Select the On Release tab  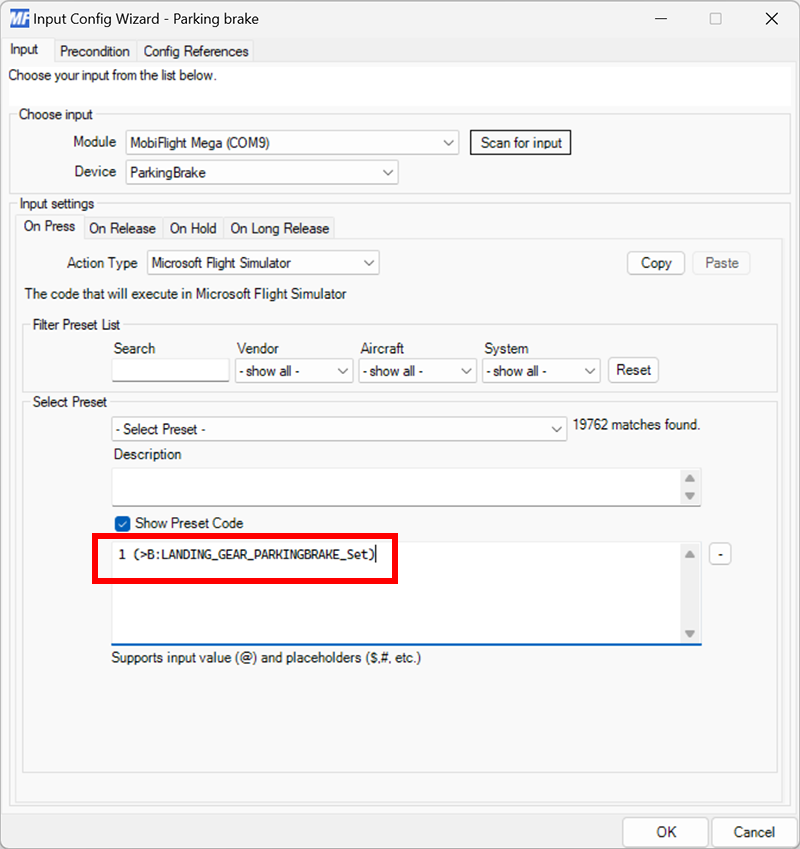tap(123, 228)
